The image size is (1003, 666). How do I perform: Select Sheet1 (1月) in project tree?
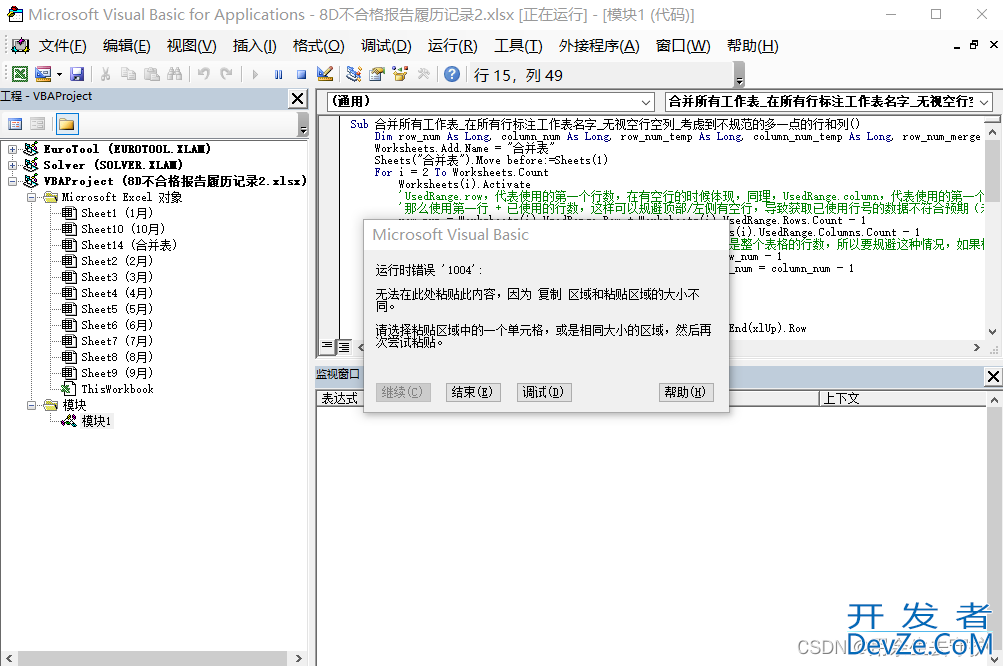point(117,213)
